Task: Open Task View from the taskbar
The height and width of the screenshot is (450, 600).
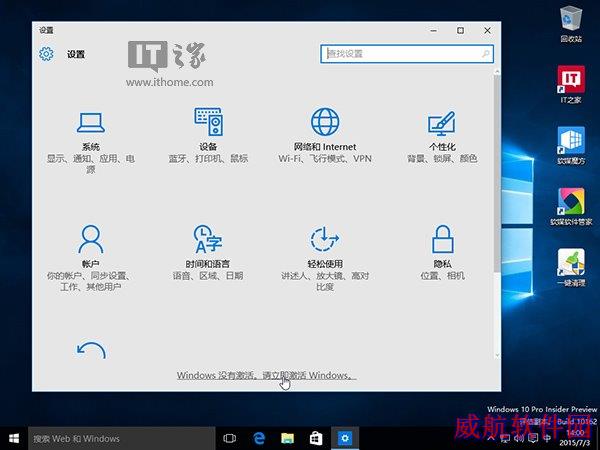Action: [230, 439]
